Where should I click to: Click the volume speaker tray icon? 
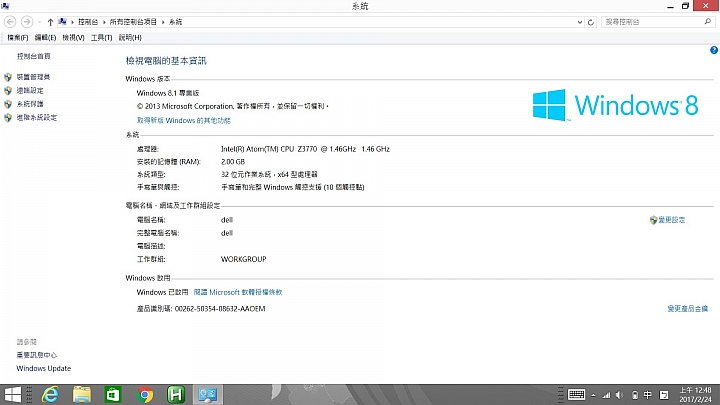click(619, 395)
